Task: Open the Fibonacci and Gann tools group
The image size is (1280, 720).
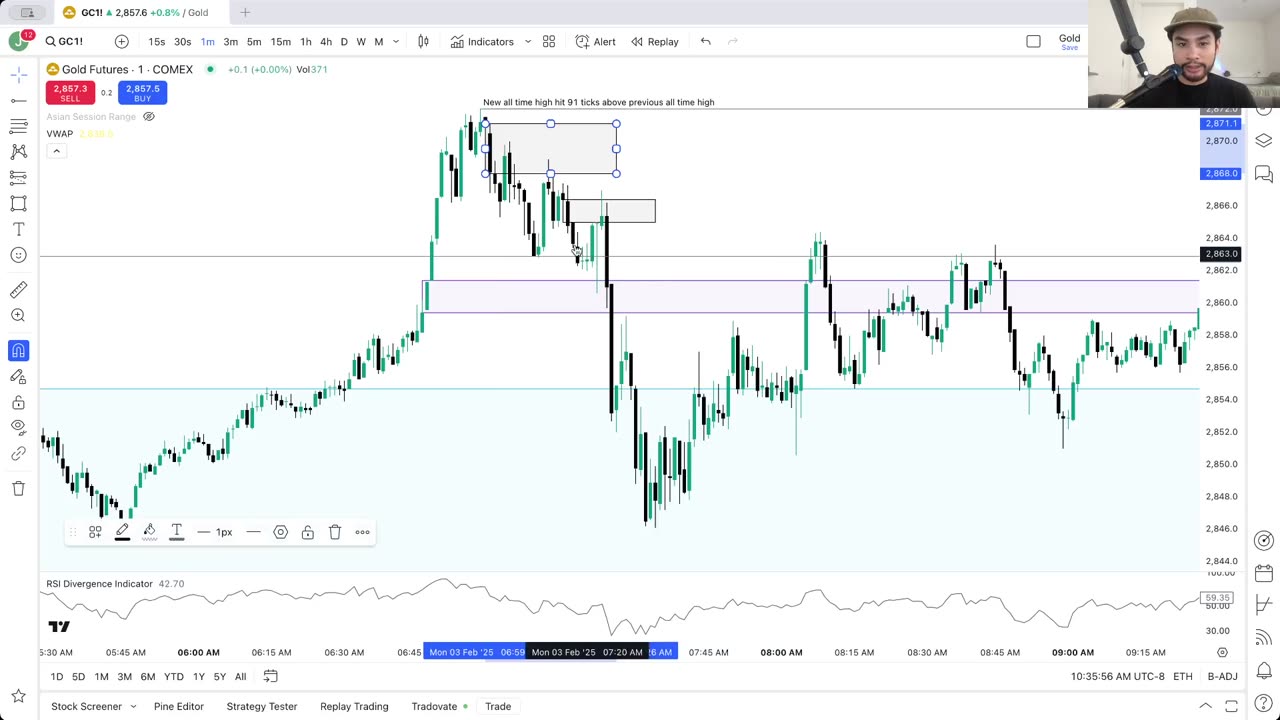Action: [18, 126]
